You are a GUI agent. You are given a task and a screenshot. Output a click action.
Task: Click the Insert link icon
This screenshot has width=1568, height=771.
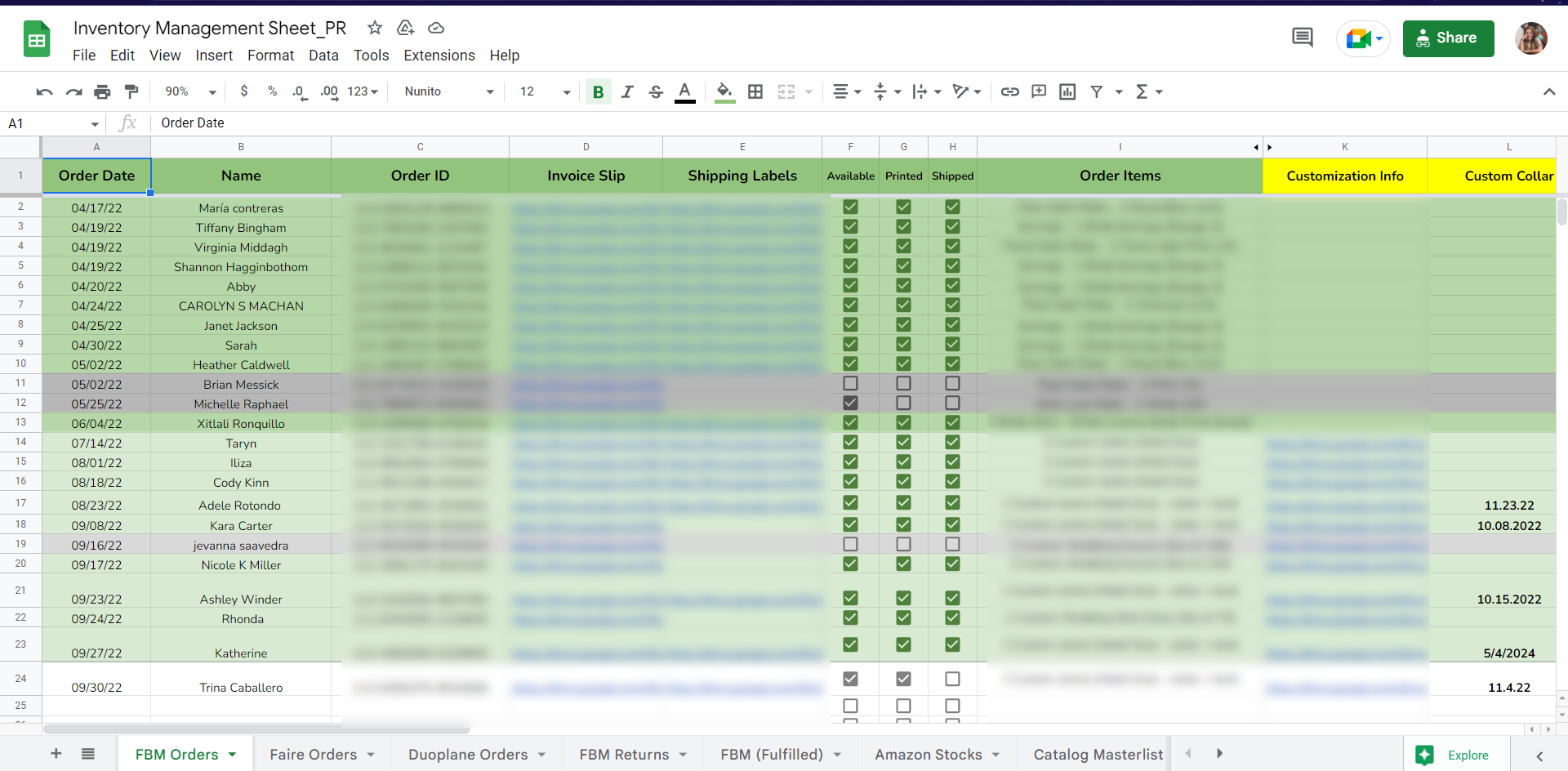[1010, 91]
